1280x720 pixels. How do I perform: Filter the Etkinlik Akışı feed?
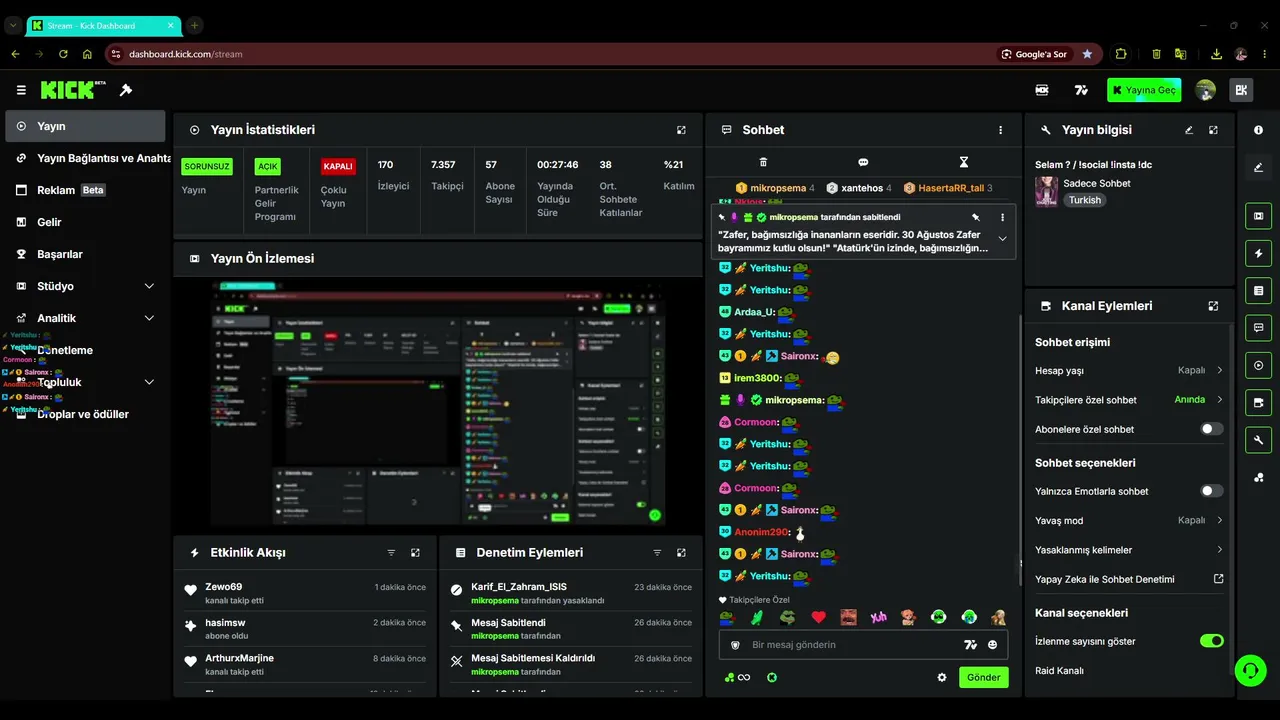(x=391, y=552)
